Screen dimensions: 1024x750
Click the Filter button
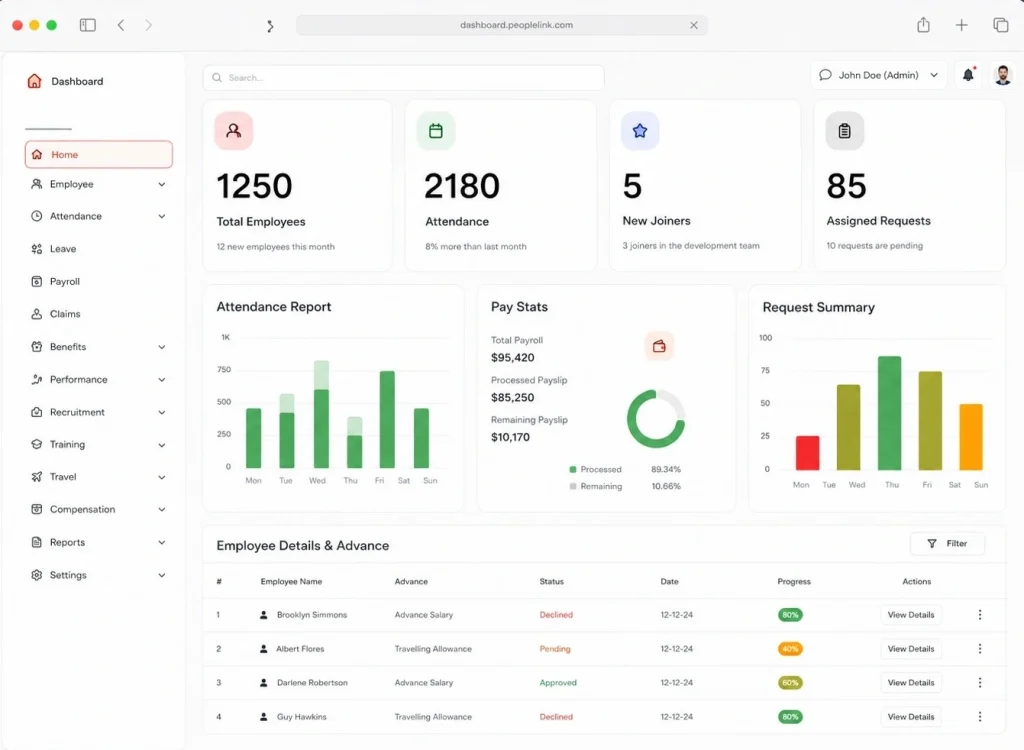[x=947, y=544]
